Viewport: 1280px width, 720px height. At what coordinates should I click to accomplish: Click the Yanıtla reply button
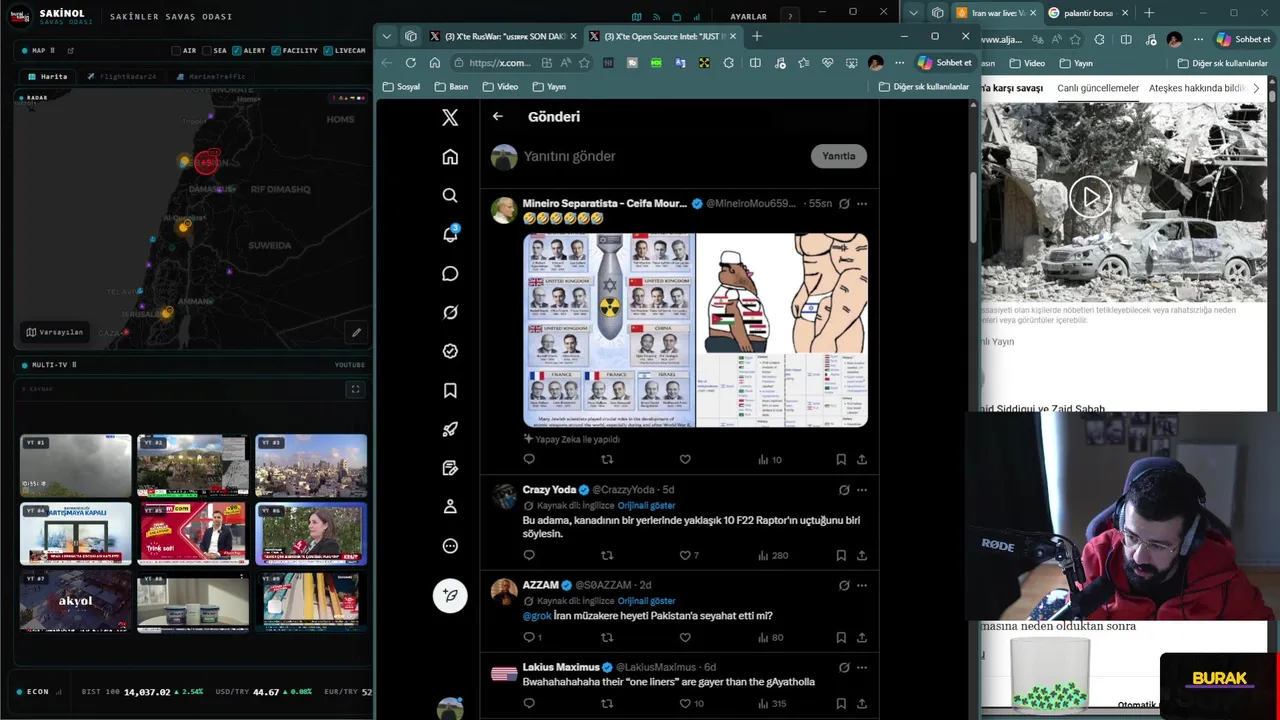838,156
